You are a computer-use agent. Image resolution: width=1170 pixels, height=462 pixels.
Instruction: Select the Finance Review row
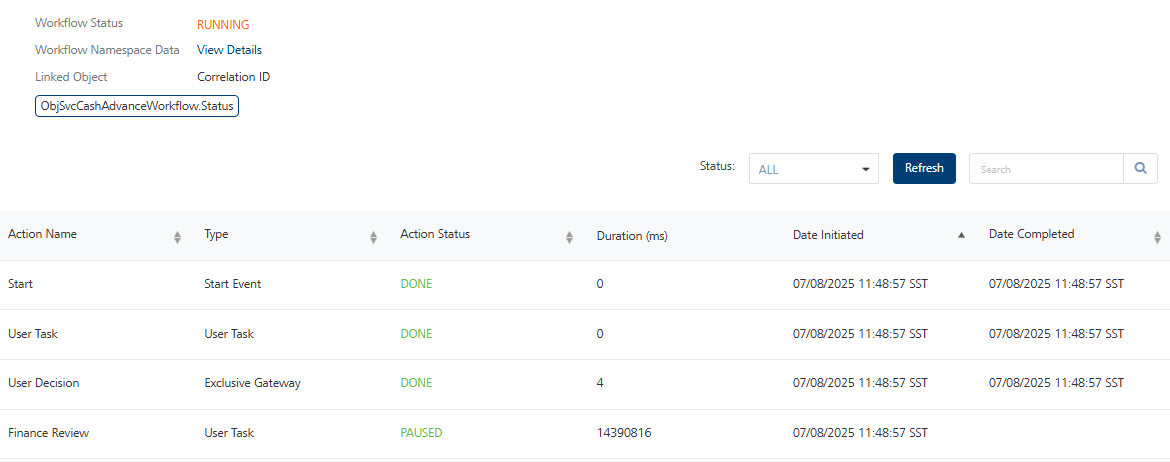48,433
